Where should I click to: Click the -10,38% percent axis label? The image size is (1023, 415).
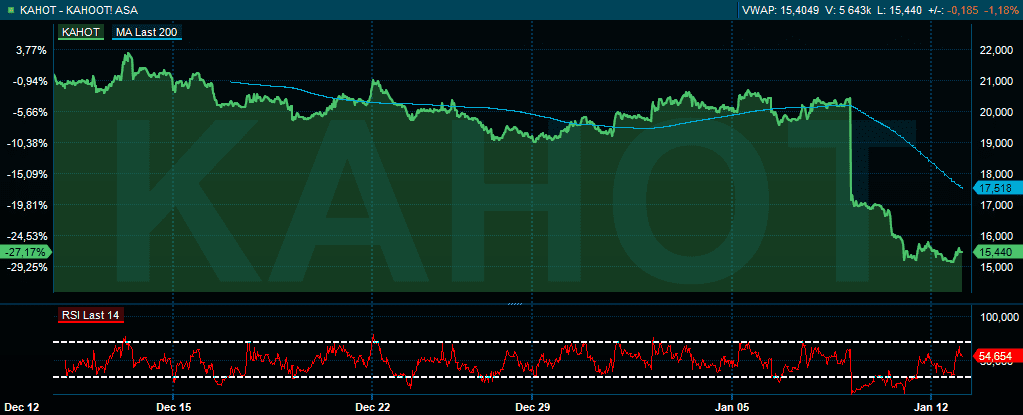click(x=25, y=143)
